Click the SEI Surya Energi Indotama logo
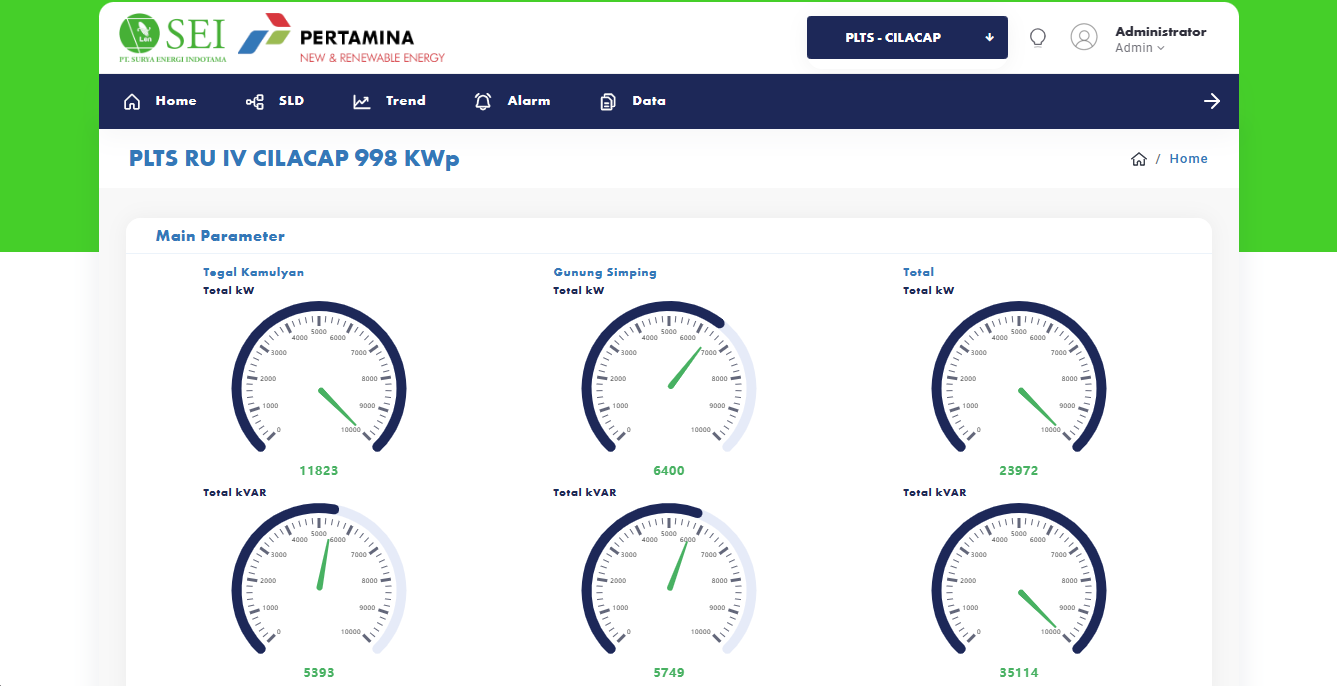Image resolution: width=1337 pixels, height=686 pixels. 172,38
